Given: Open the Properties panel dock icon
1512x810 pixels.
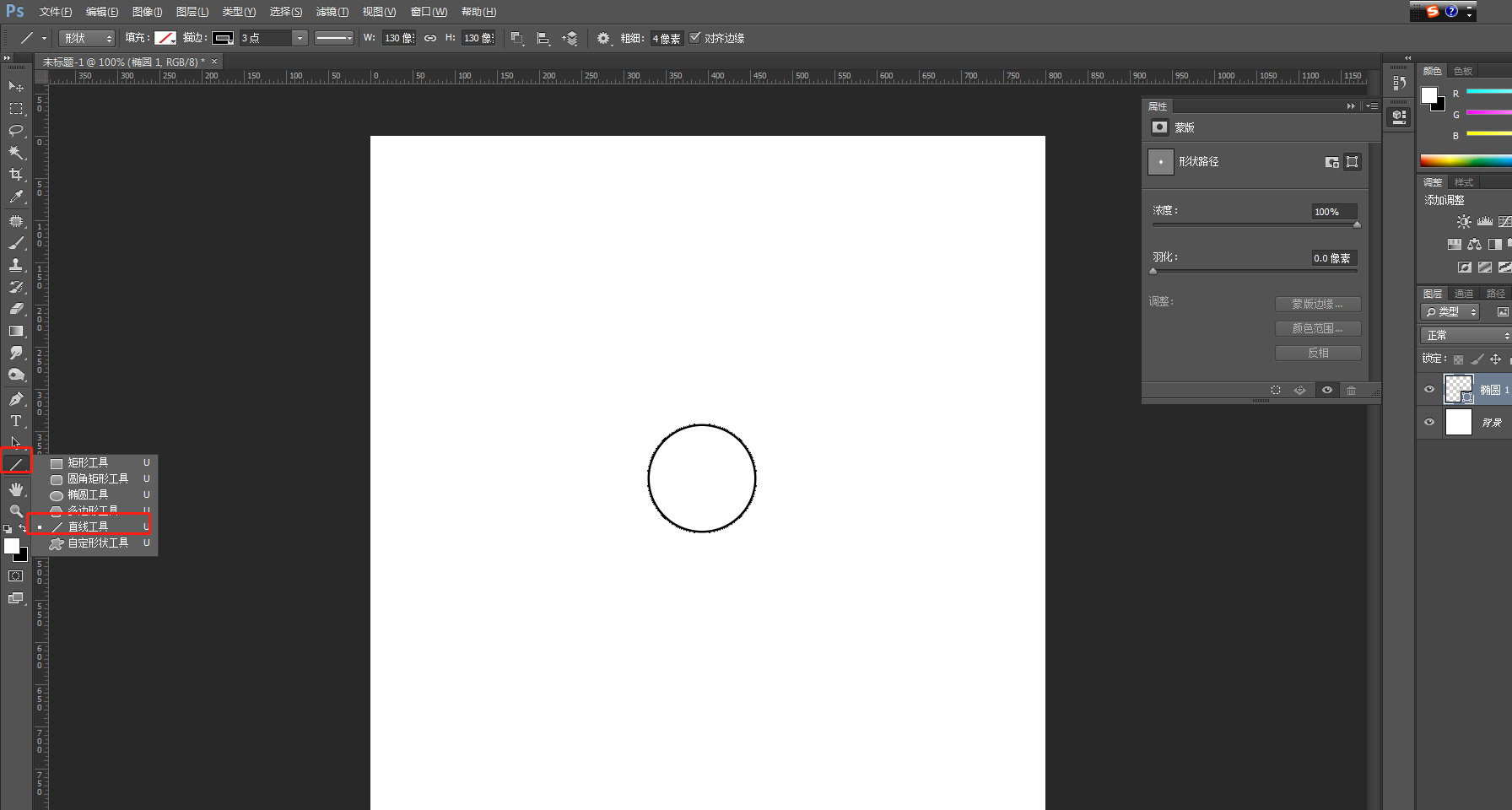Looking at the screenshot, I should click(1399, 116).
